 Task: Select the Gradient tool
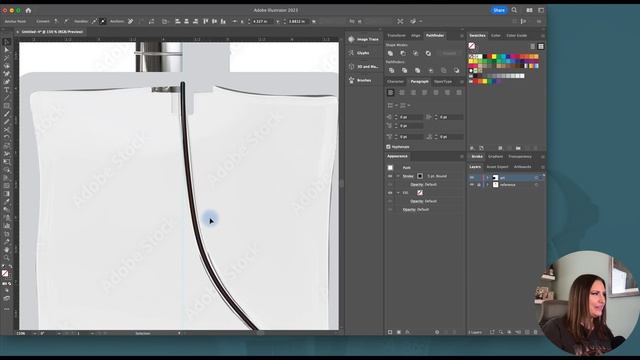click(x=7, y=193)
